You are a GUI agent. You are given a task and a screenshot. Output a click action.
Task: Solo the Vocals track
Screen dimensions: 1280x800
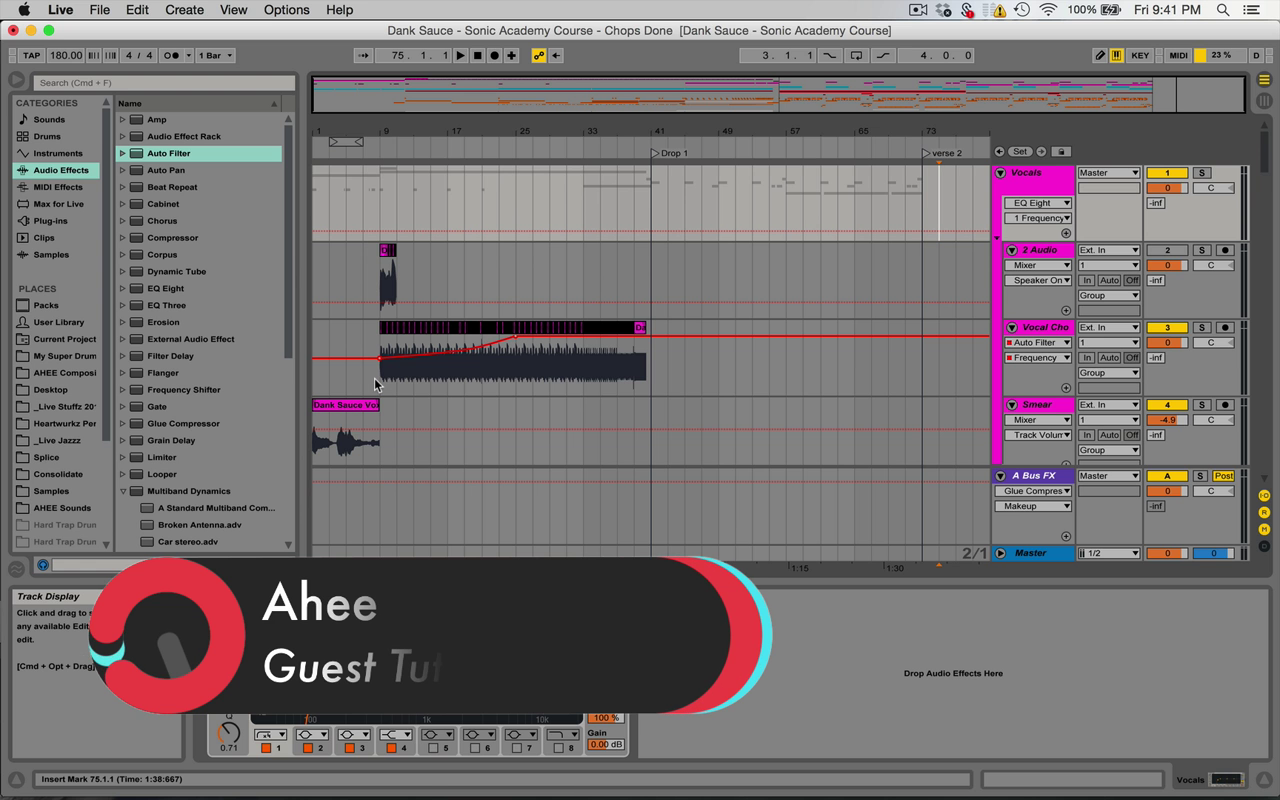pyautogui.click(x=1202, y=173)
